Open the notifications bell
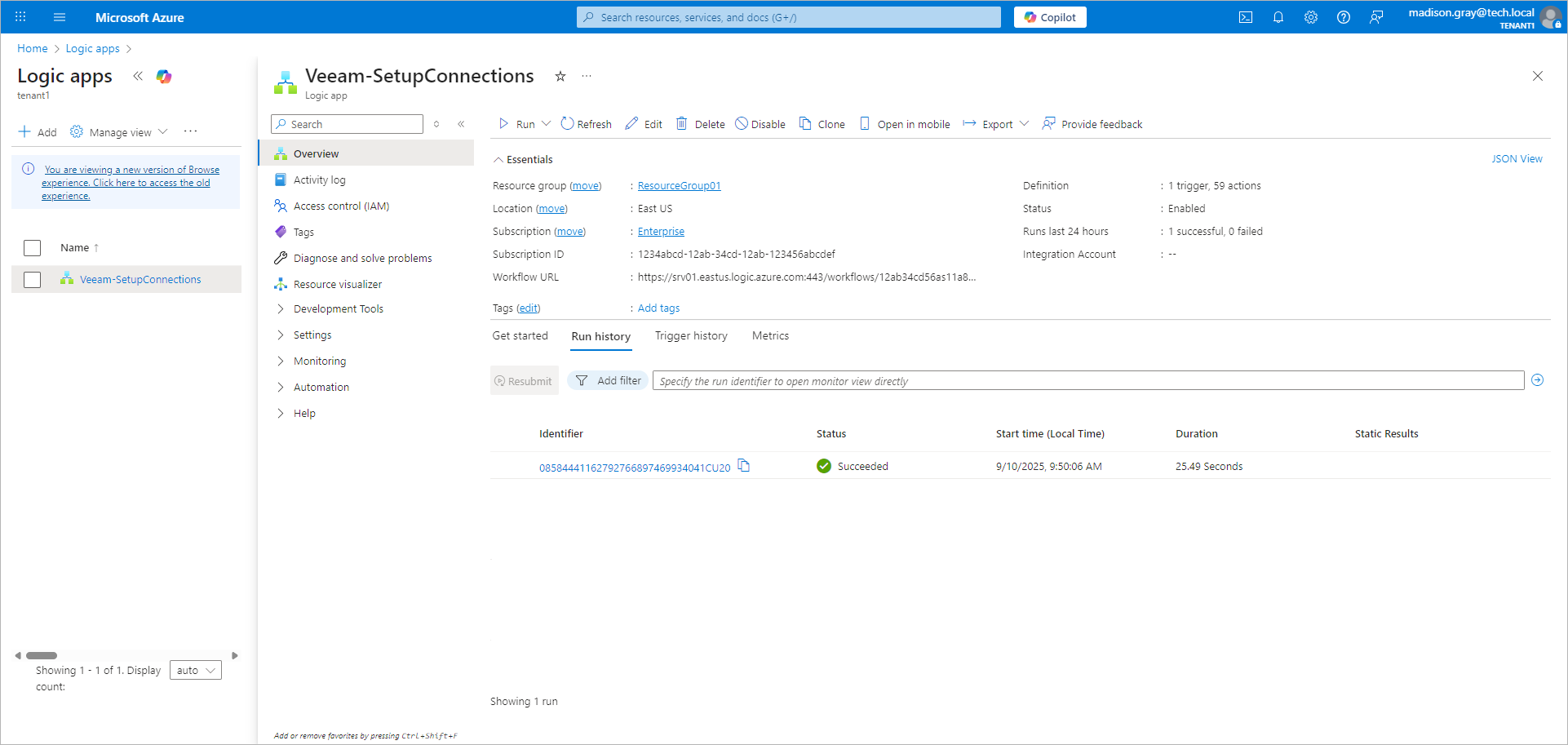Image resolution: width=1568 pixels, height=745 pixels. point(1278,17)
